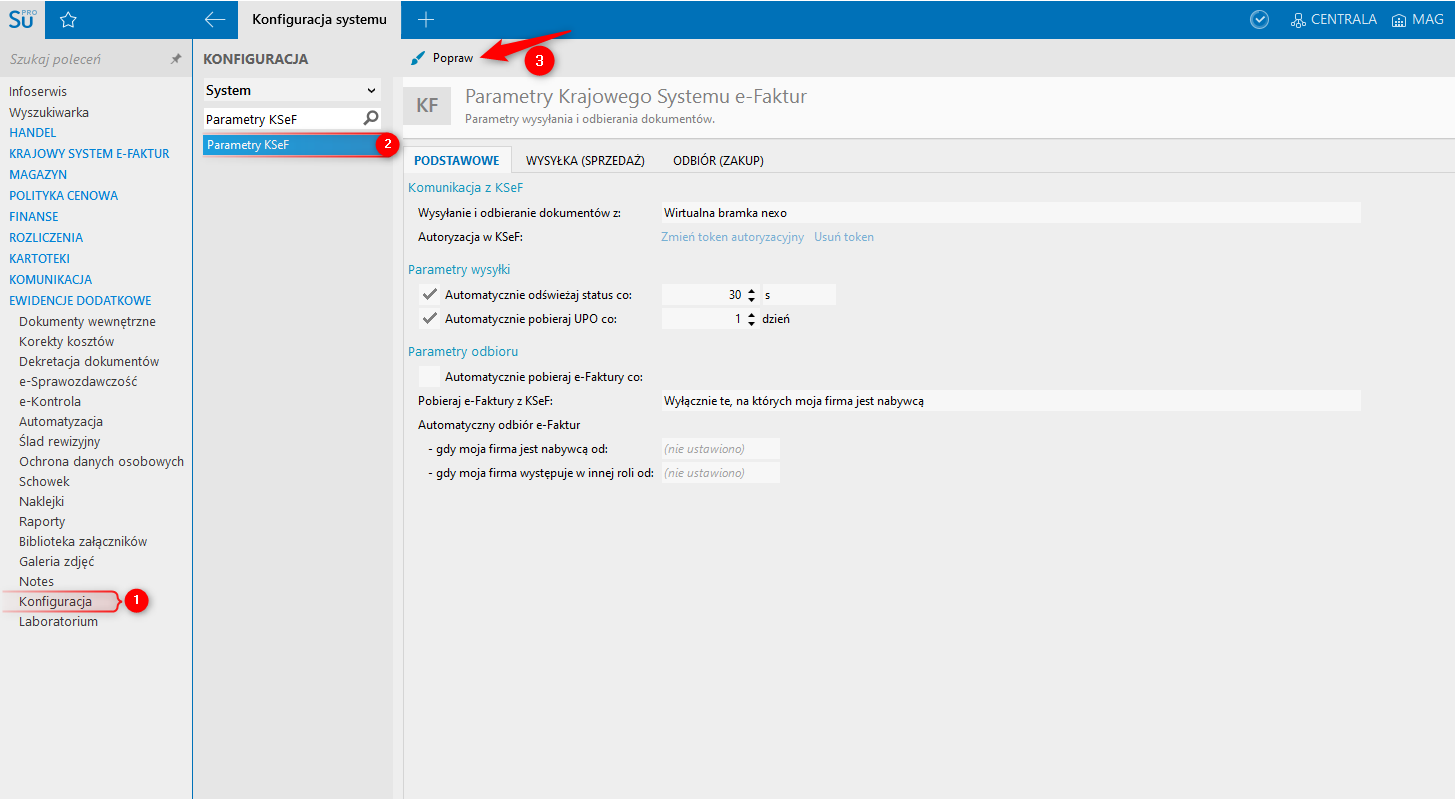Screen dimensions: 1455x799
Task: Go back with the left arrow icon
Action: [x=214, y=19]
